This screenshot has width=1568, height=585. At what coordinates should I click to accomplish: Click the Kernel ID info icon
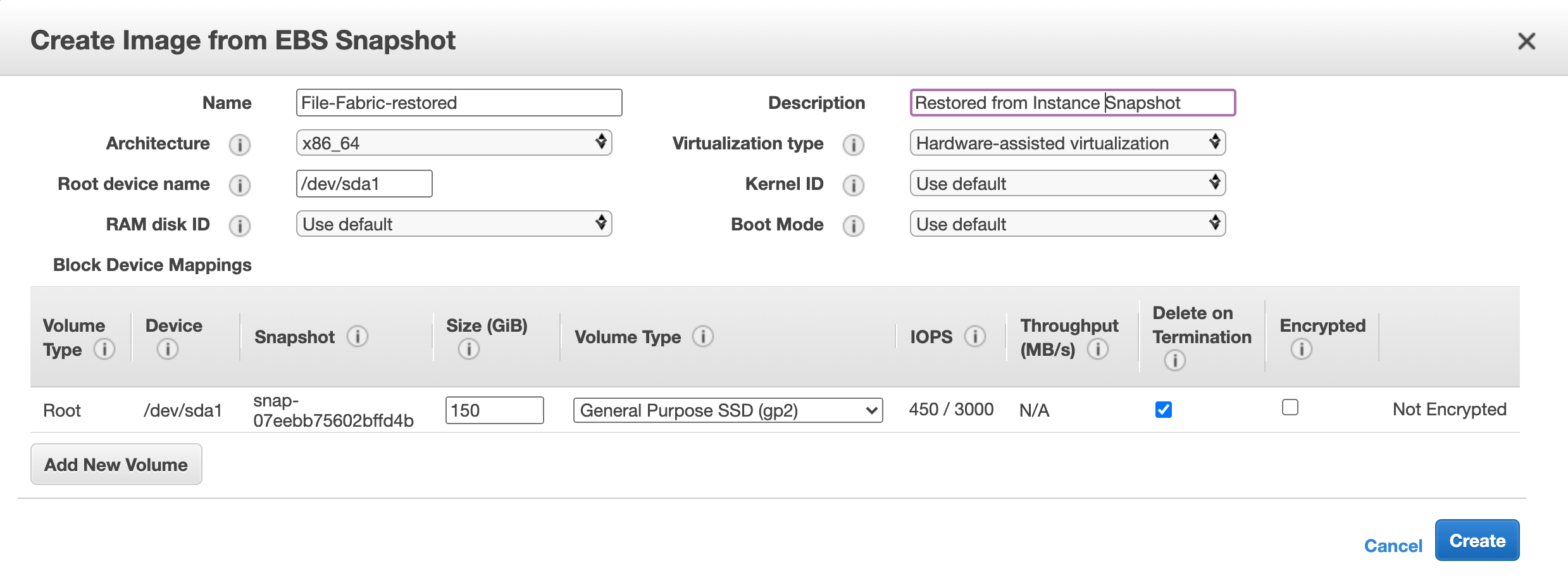853,186
